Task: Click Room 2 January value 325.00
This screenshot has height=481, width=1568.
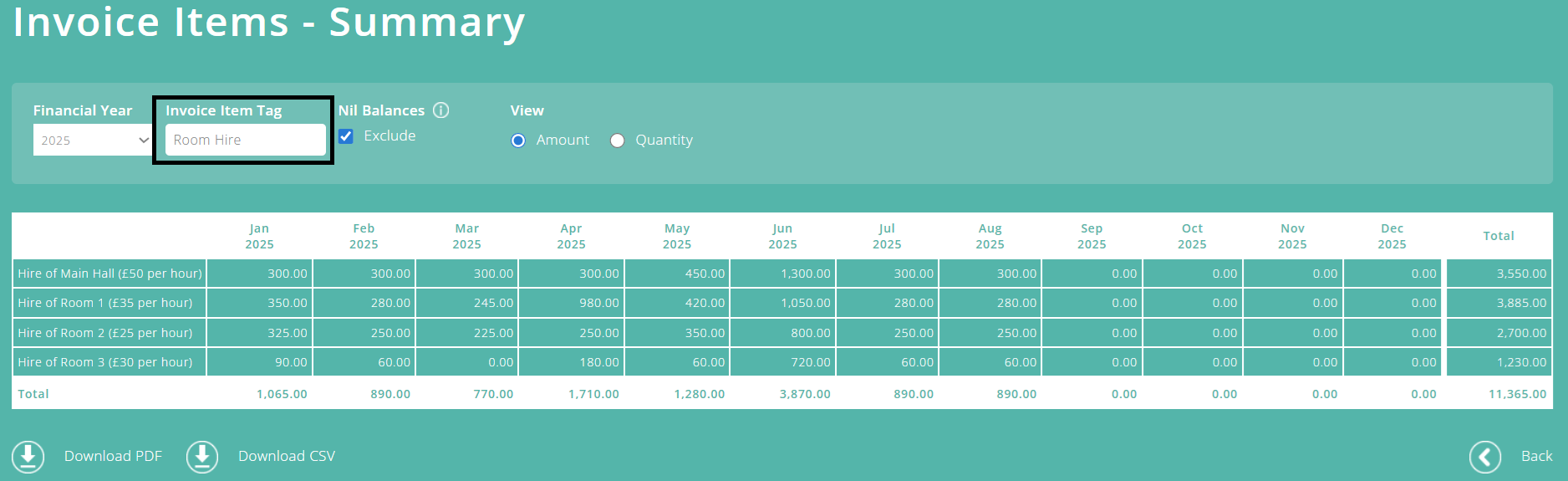Action: (x=288, y=333)
